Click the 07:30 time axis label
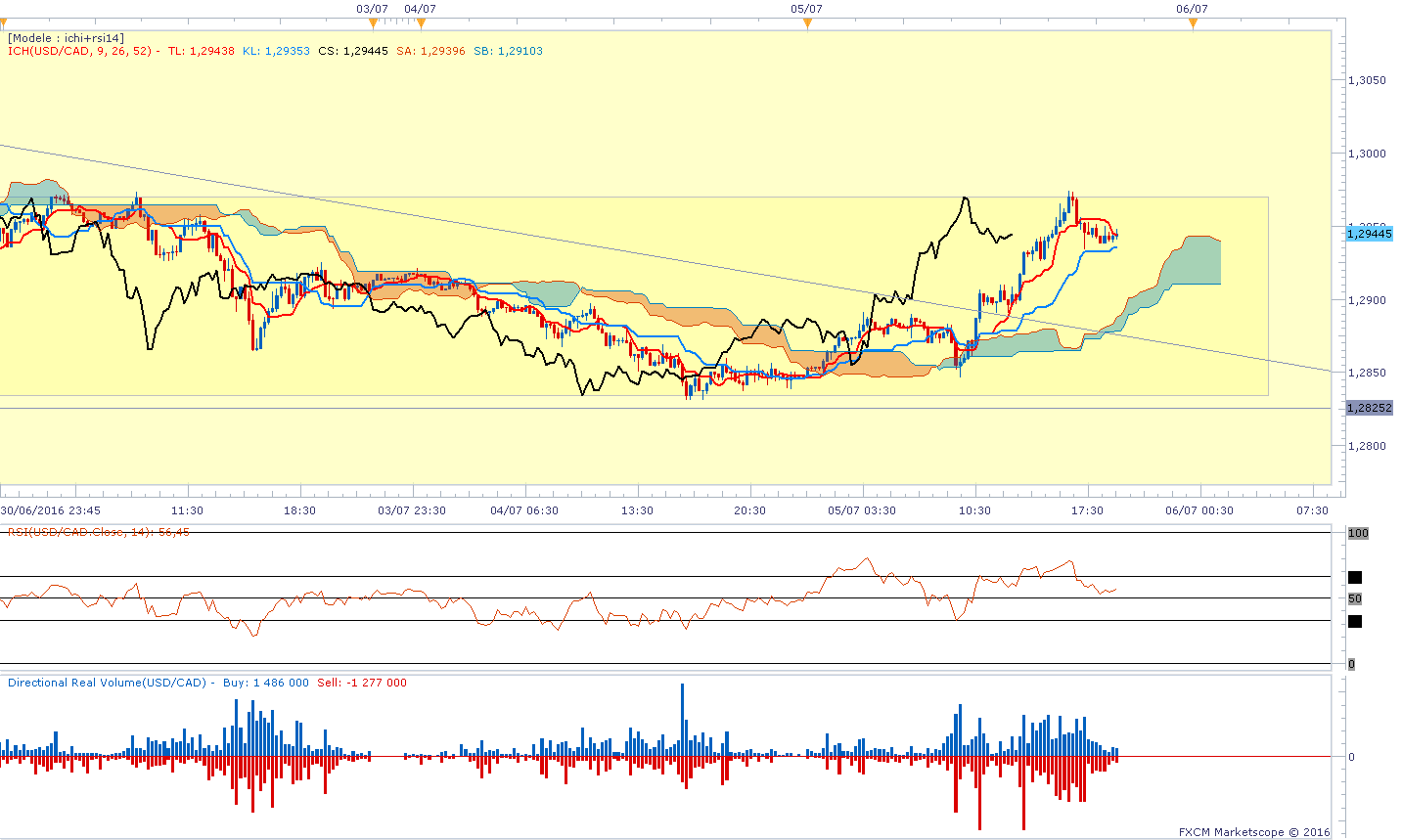 [x=1312, y=510]
